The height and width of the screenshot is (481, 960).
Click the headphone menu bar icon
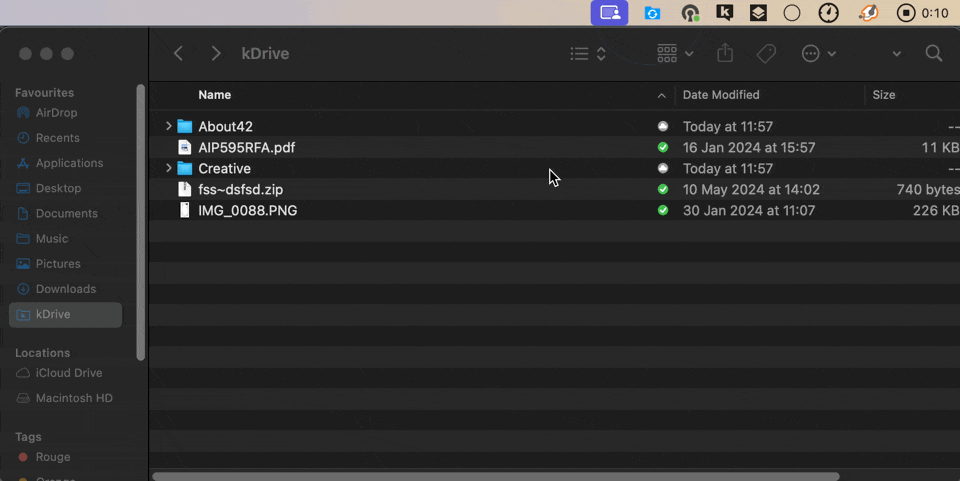690,13
